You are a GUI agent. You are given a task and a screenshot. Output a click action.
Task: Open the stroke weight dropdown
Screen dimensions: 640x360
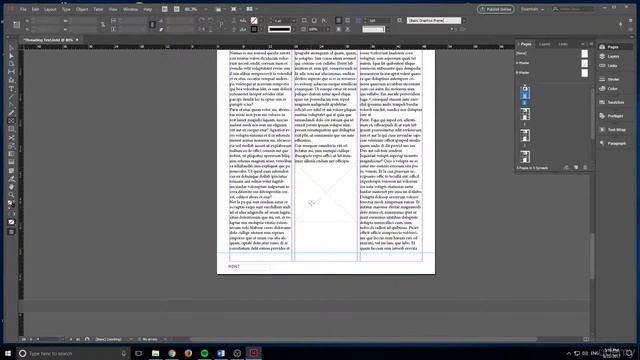[x=293, y=20]
